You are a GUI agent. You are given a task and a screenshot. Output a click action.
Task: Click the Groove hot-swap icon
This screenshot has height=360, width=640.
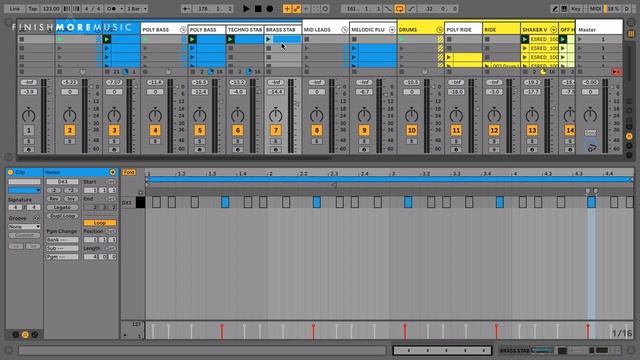tap(36, 218)
